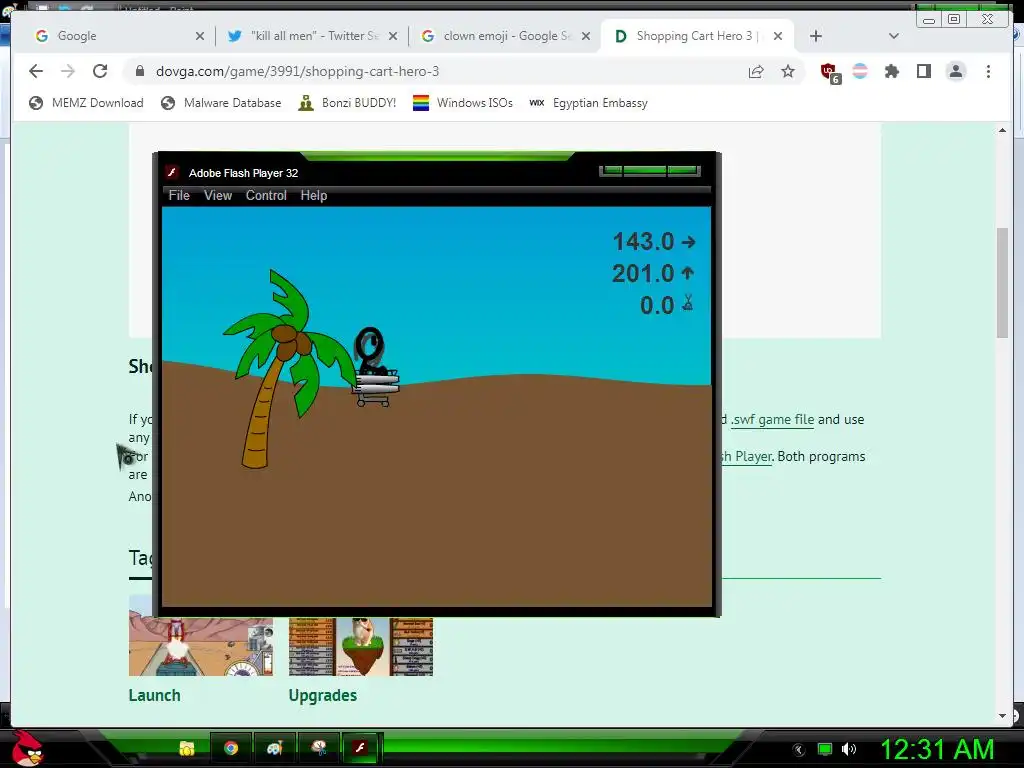This screenshot has width=1024, height=768.
Task: Bookmark this page with the star icon
Action: (788, 71)
